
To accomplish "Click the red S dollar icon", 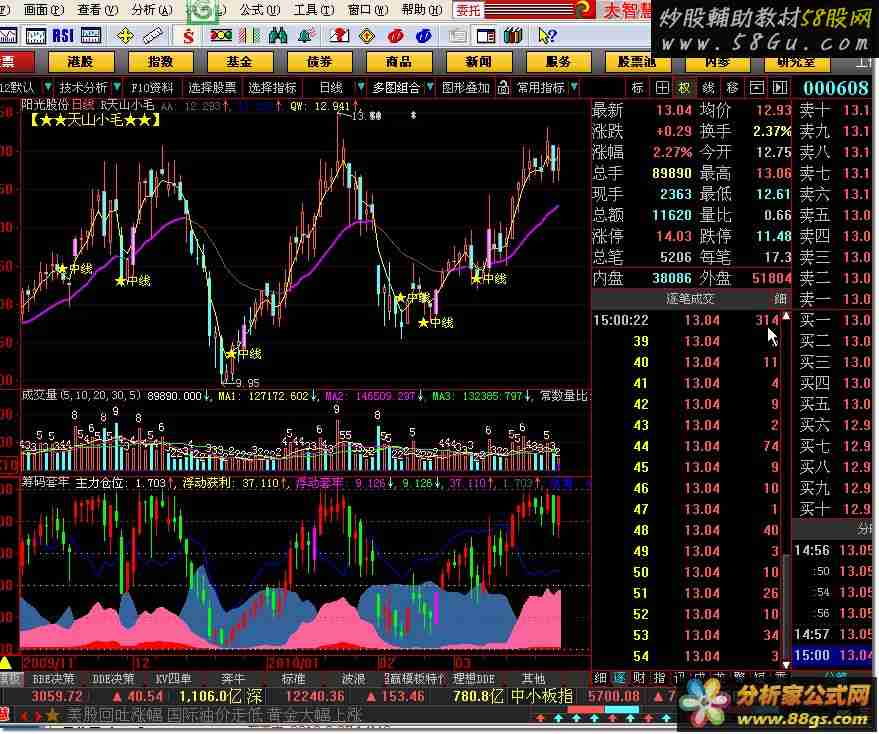I will pyautogui.click(x=188, y=36).
